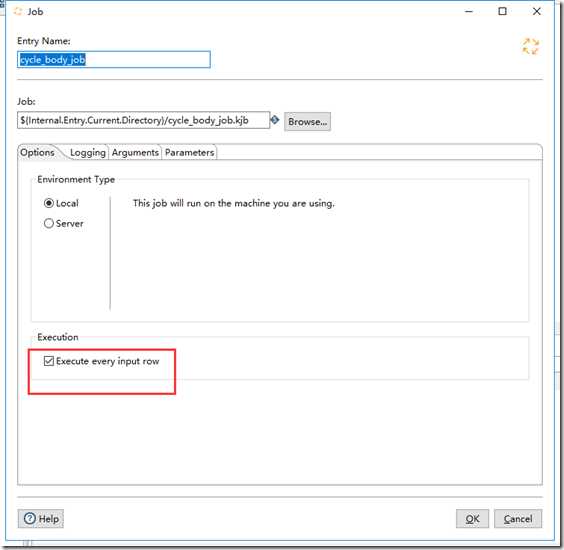Click the 'Environment Type' group label
This screenshot has width=564, height=550.
click(76, 179)
